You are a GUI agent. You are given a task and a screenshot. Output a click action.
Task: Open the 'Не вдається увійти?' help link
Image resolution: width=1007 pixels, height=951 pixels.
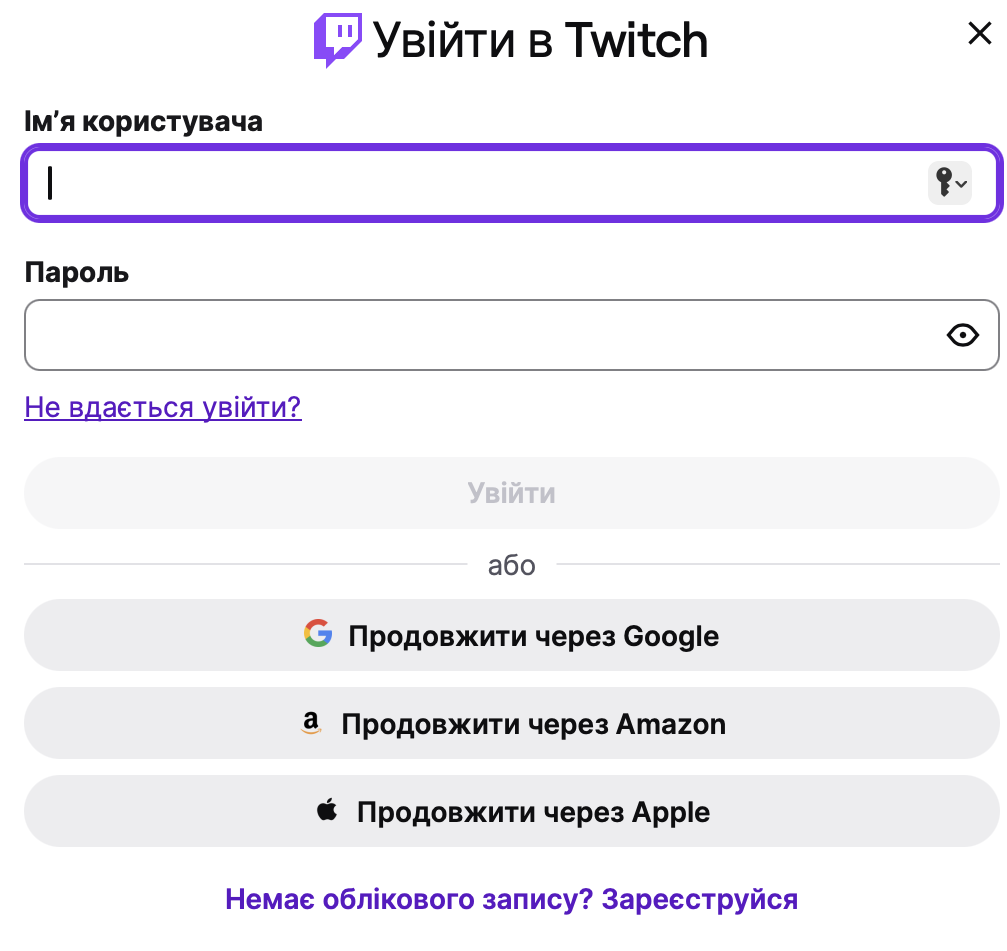click(163, 408)
